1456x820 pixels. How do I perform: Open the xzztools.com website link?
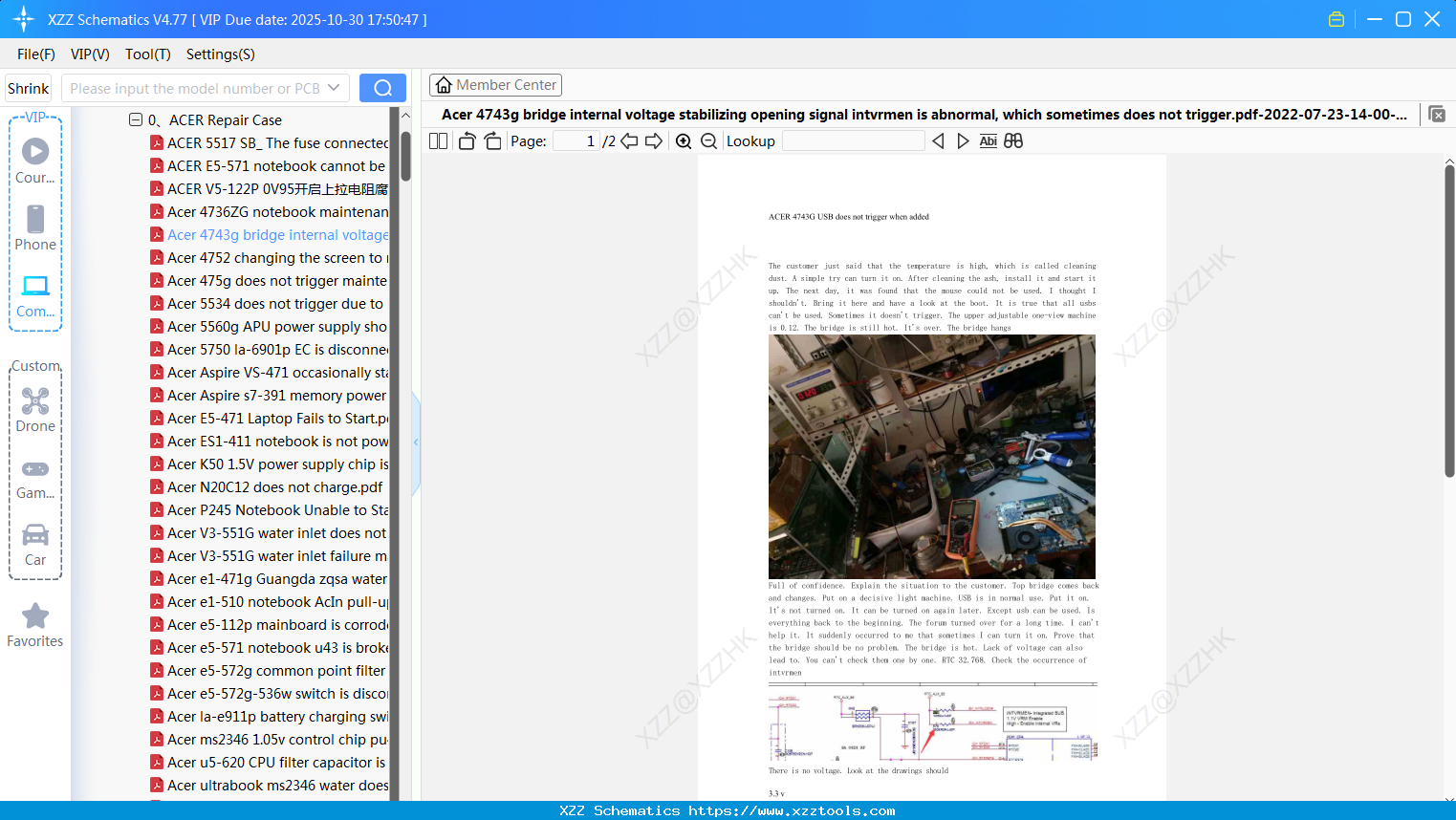coord(792,810)
